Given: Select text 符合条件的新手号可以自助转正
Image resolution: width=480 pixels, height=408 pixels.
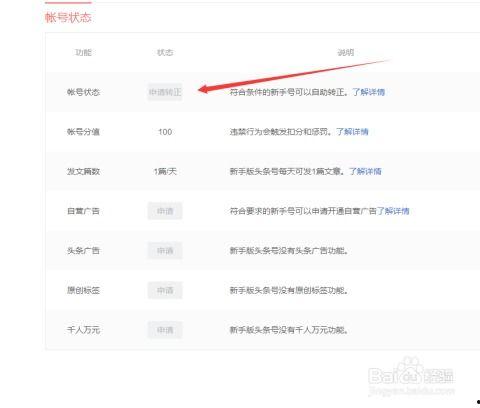Looking at the screenshot, I should coord(288,92).
